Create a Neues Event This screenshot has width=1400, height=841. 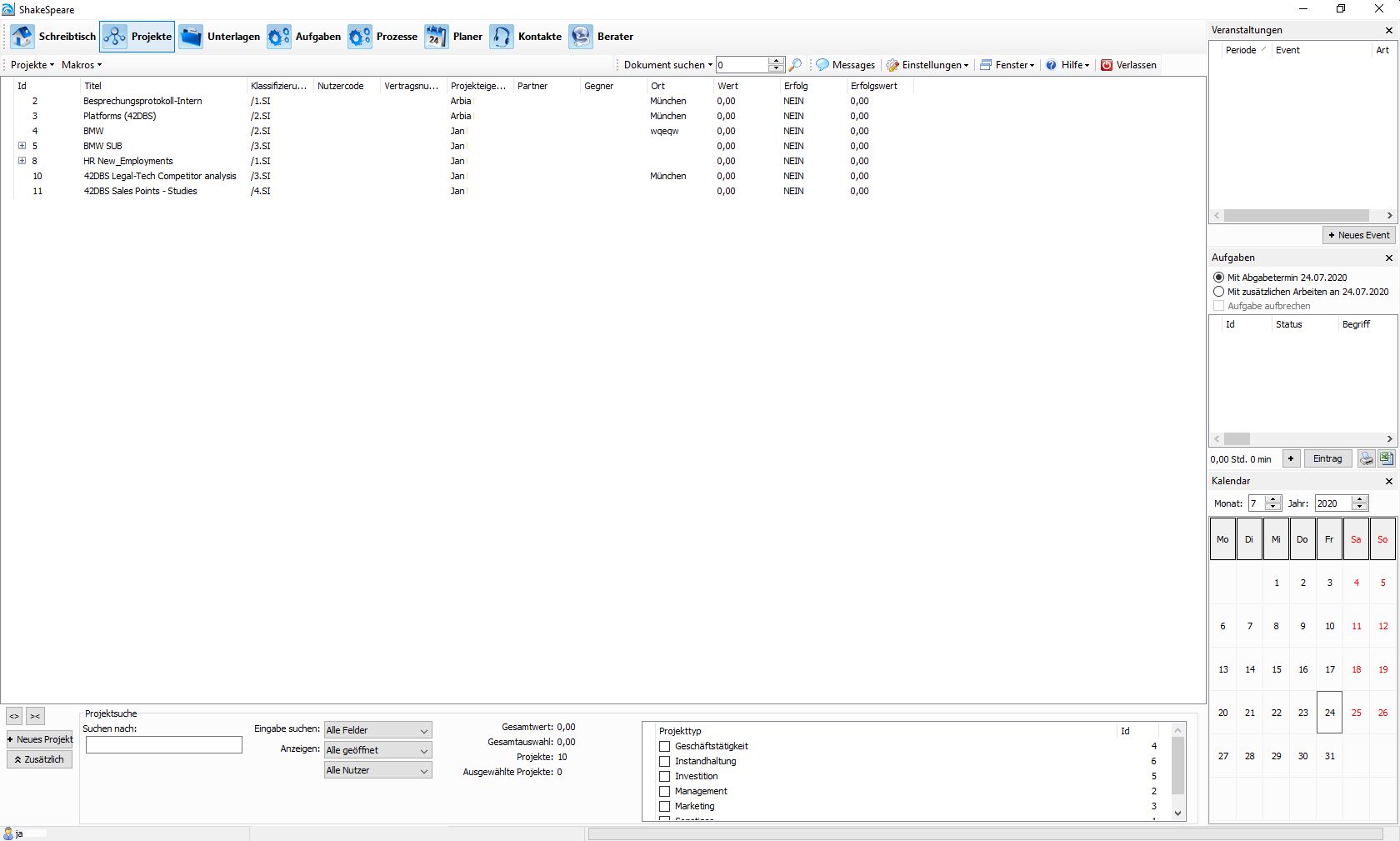1358,235
